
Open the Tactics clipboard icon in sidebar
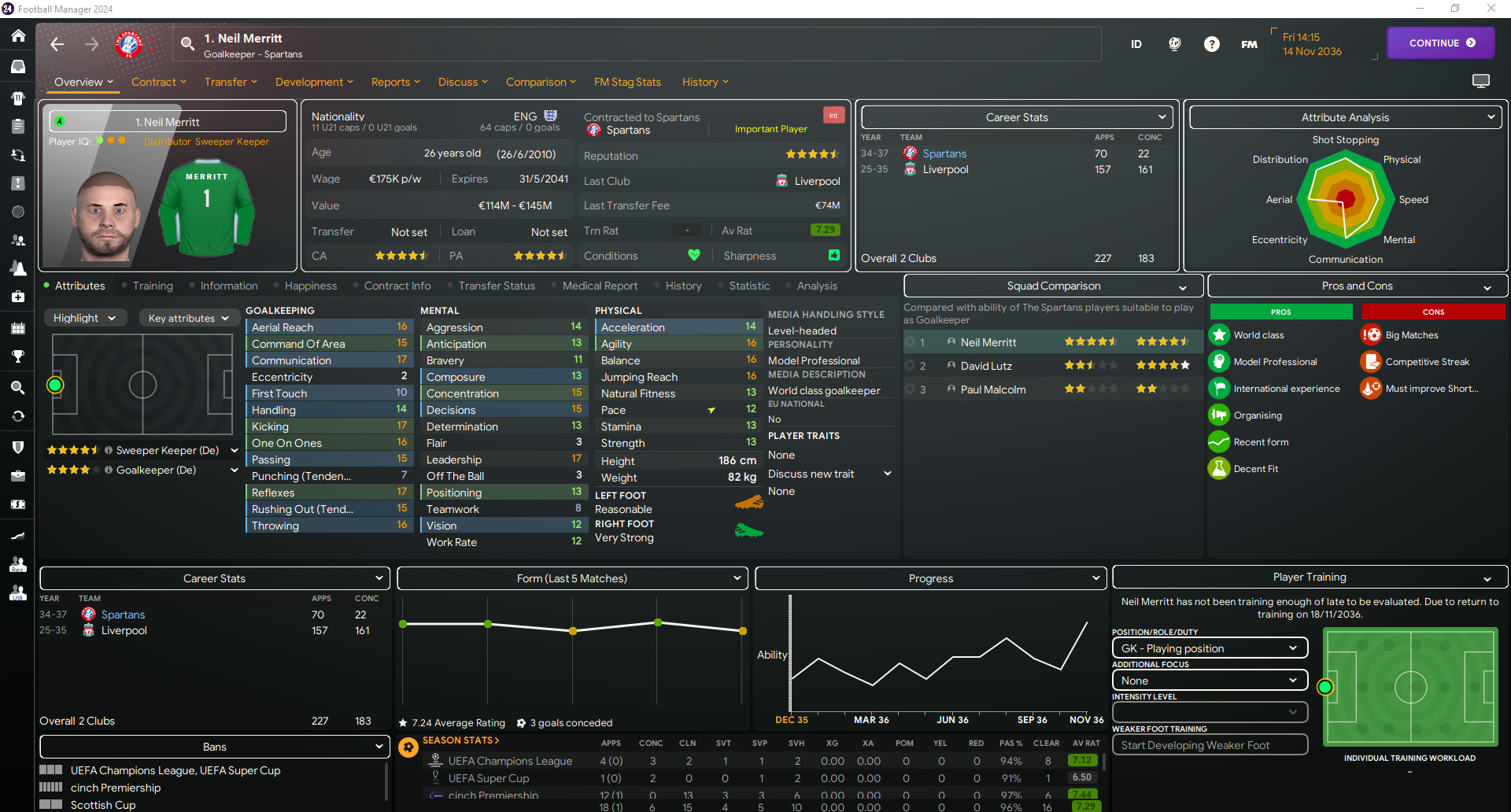click(18, 126)
